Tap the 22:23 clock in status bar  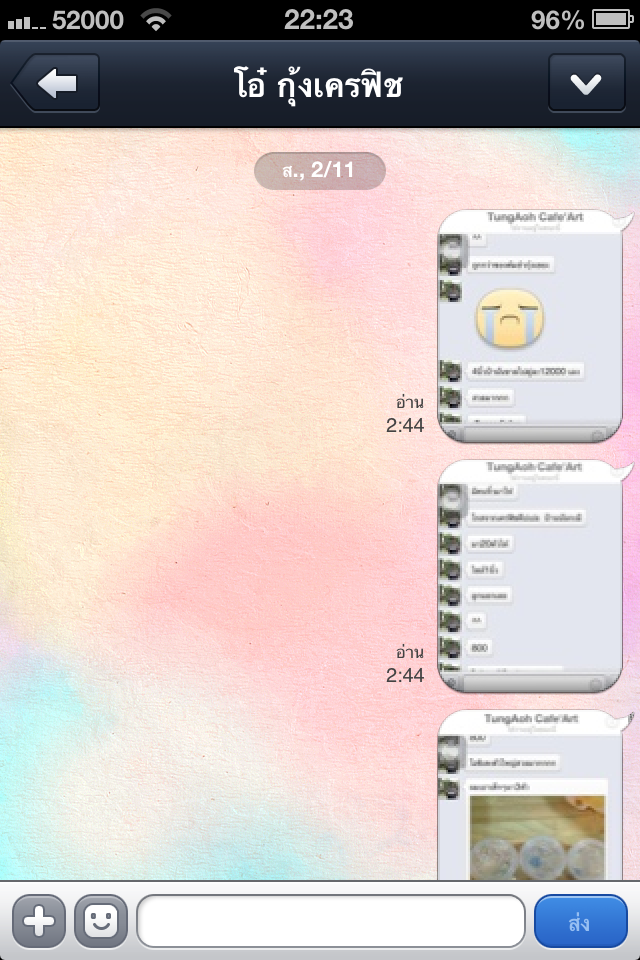coord(318,20)
